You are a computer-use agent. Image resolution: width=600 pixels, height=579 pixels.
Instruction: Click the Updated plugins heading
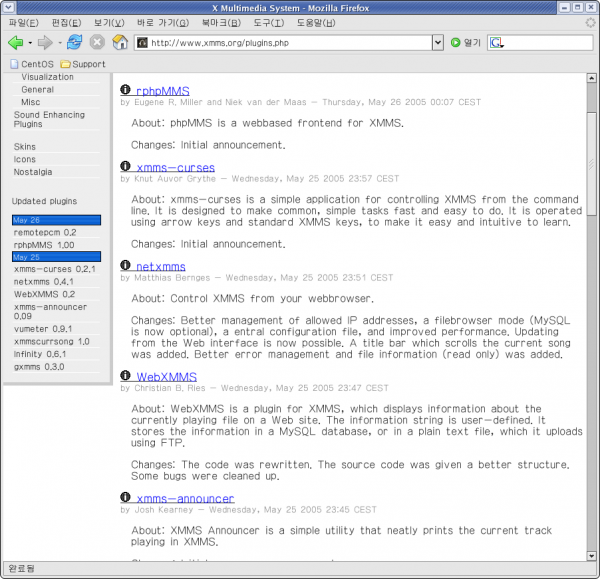coord(44,201)
